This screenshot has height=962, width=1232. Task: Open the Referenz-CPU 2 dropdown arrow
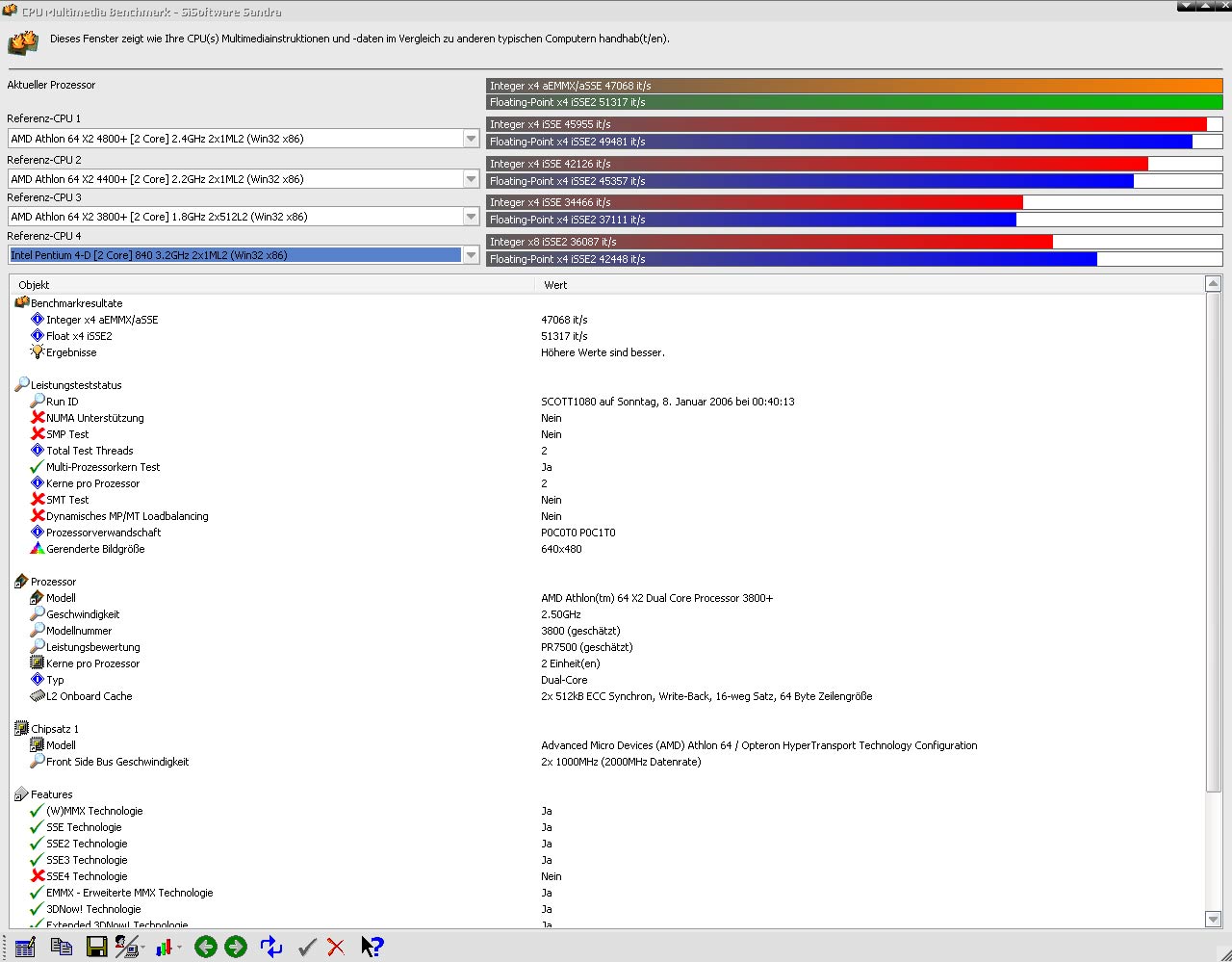(471, 179)
